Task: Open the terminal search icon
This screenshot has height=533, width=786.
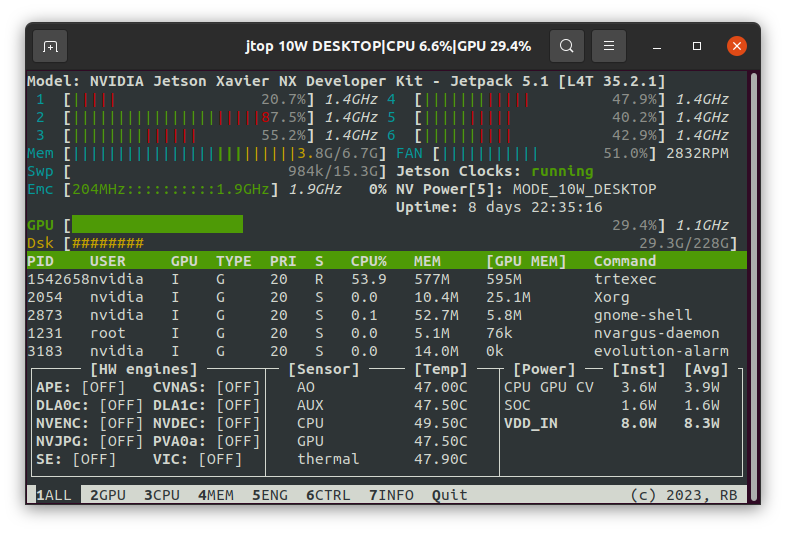Action: (566, 46)
